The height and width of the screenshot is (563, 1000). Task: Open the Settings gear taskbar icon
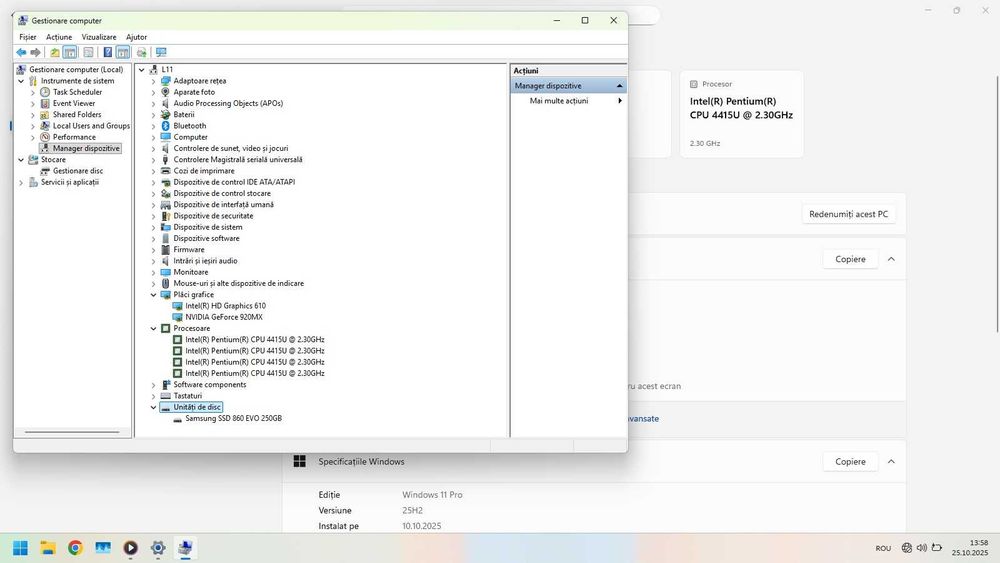[158, 548]
